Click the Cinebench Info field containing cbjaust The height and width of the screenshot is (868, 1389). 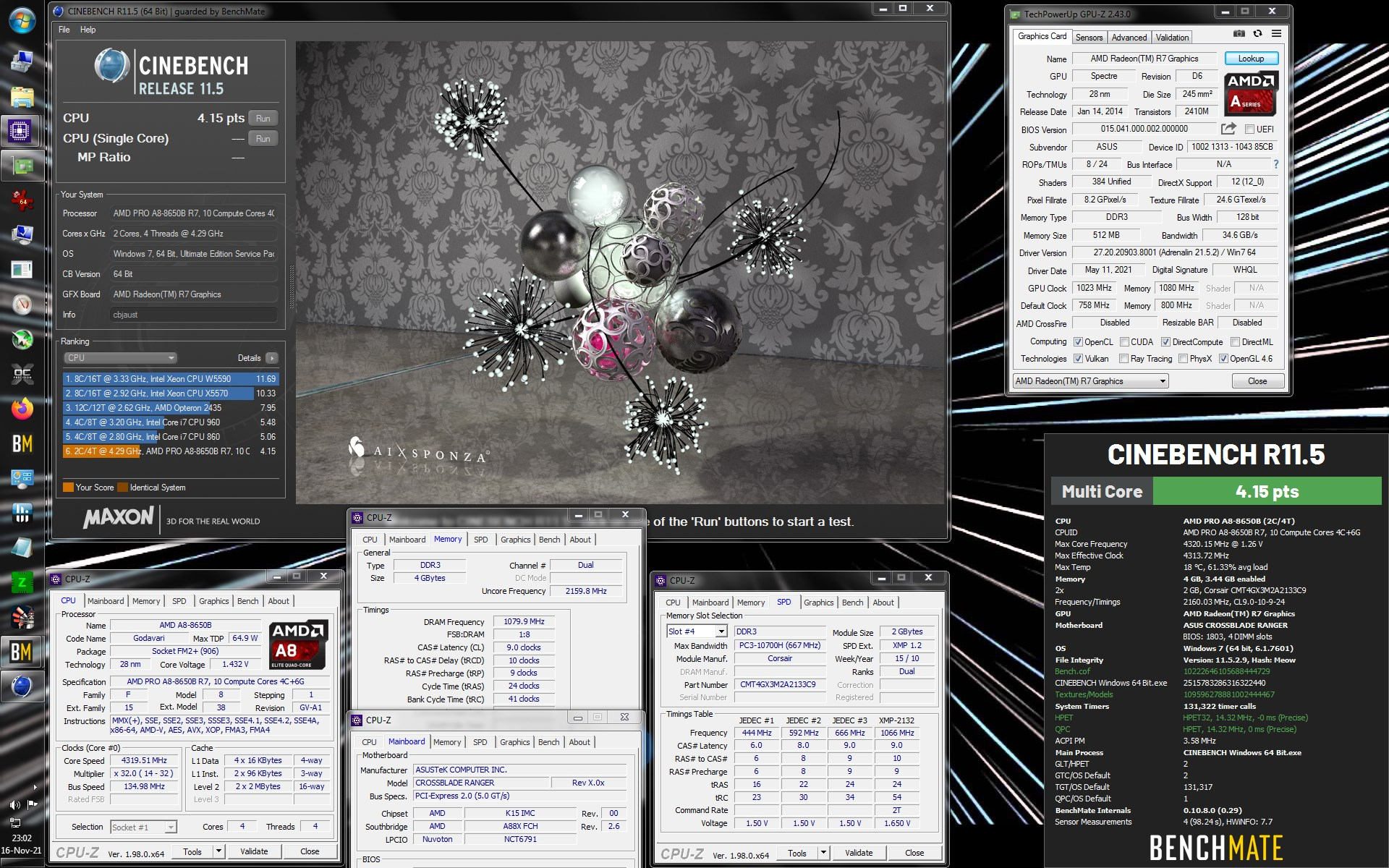194,315
